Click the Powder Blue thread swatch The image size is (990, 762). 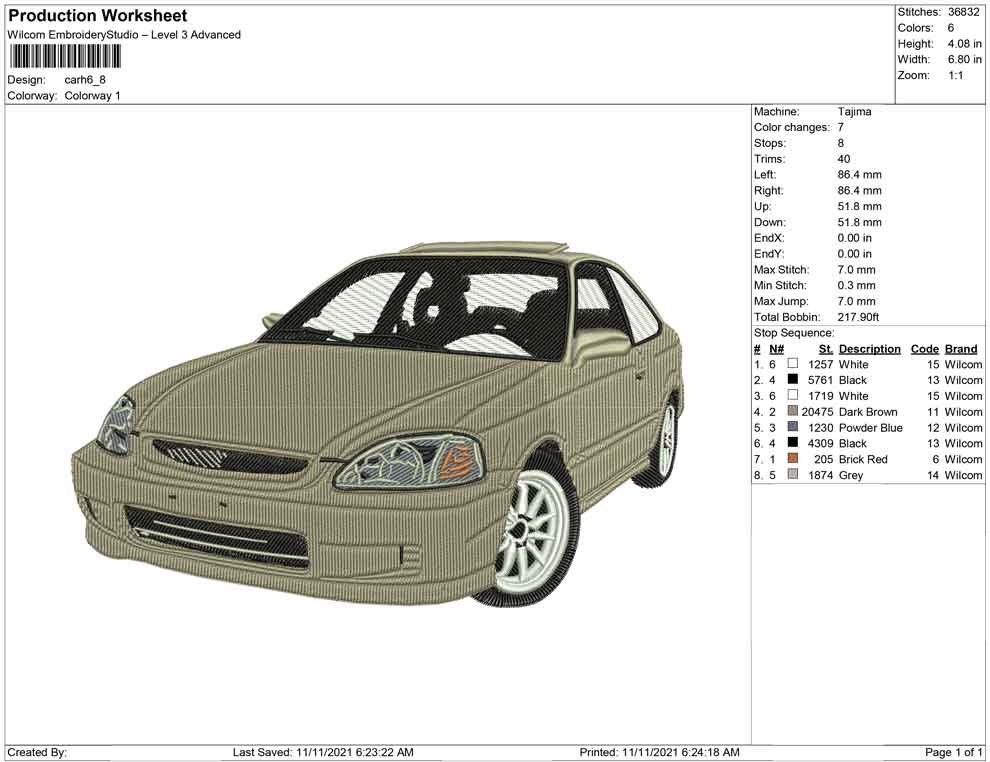point(790,427)
